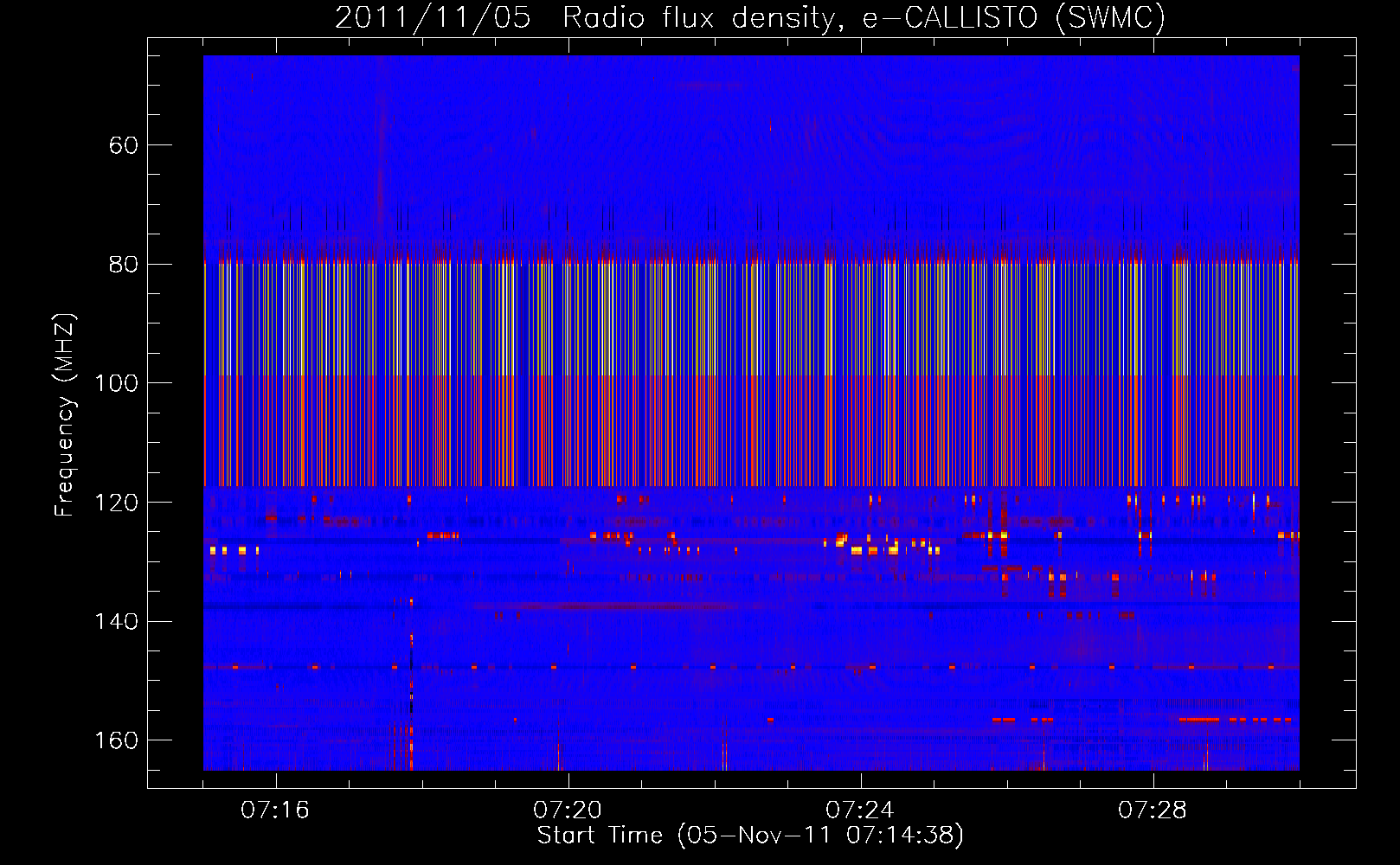The width and height of the screenshot is (1400, 865).
Task: Click the 'Start Time (05-Nov-11 07:14:38)' label
Action: [x=750, y=836]
